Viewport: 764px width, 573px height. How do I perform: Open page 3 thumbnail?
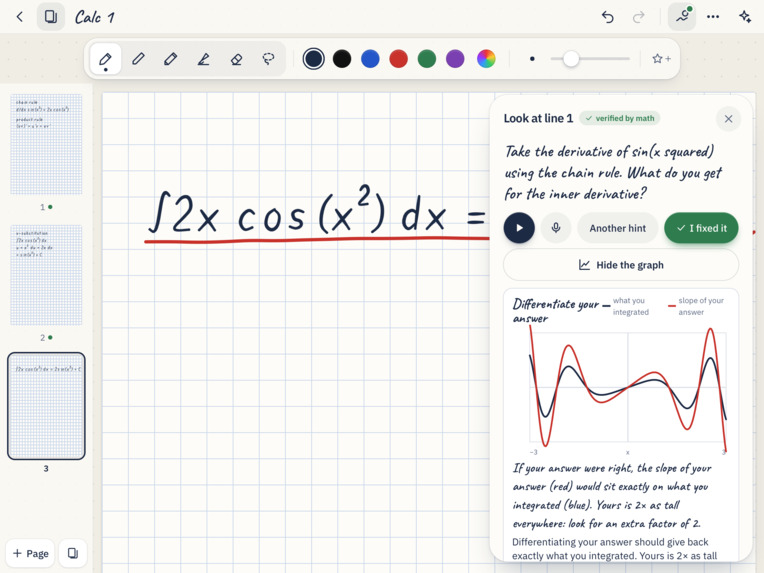(46, 406)
